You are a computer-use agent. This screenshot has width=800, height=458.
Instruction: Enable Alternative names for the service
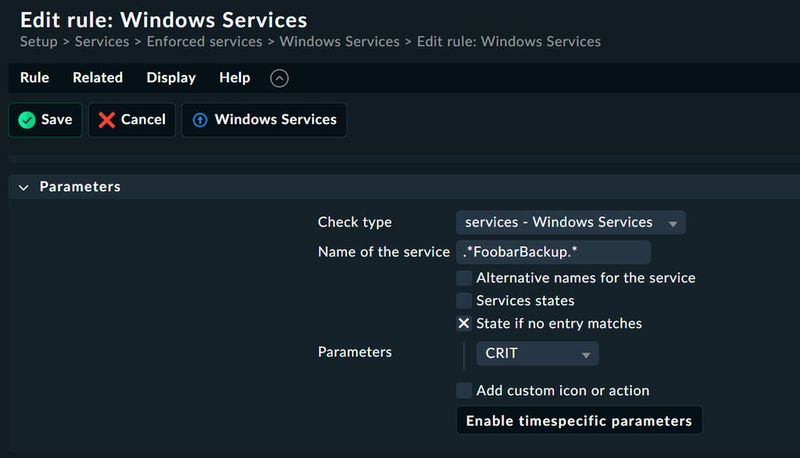[x=464, y=278]
